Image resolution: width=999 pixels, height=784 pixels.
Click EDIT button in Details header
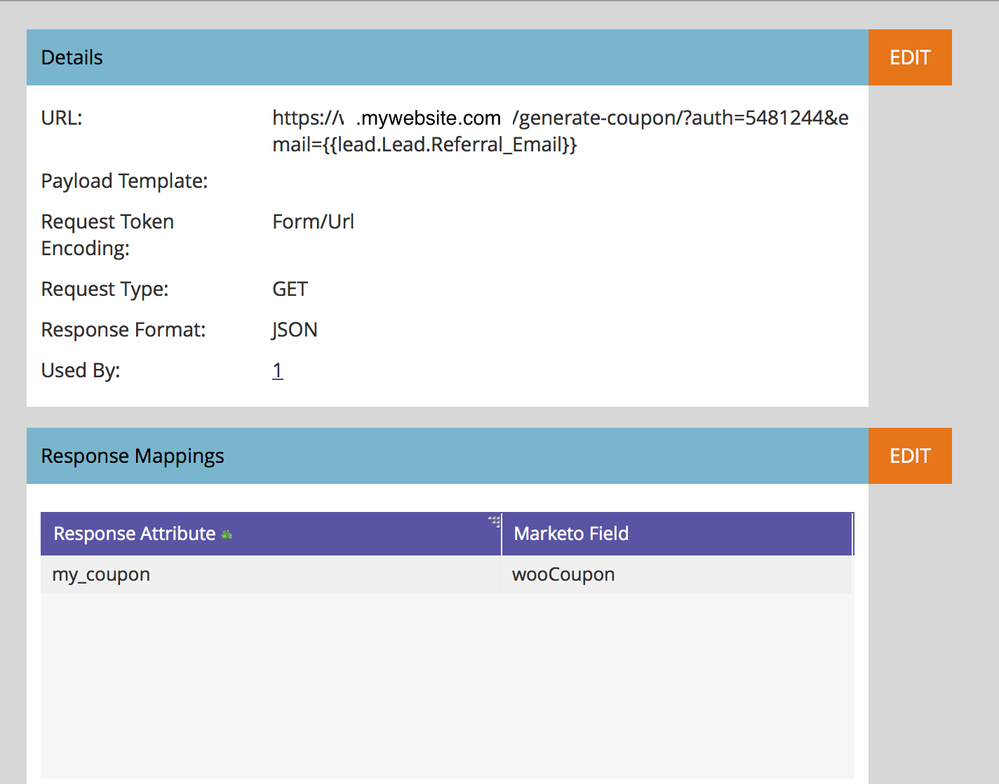pos(910,57)
